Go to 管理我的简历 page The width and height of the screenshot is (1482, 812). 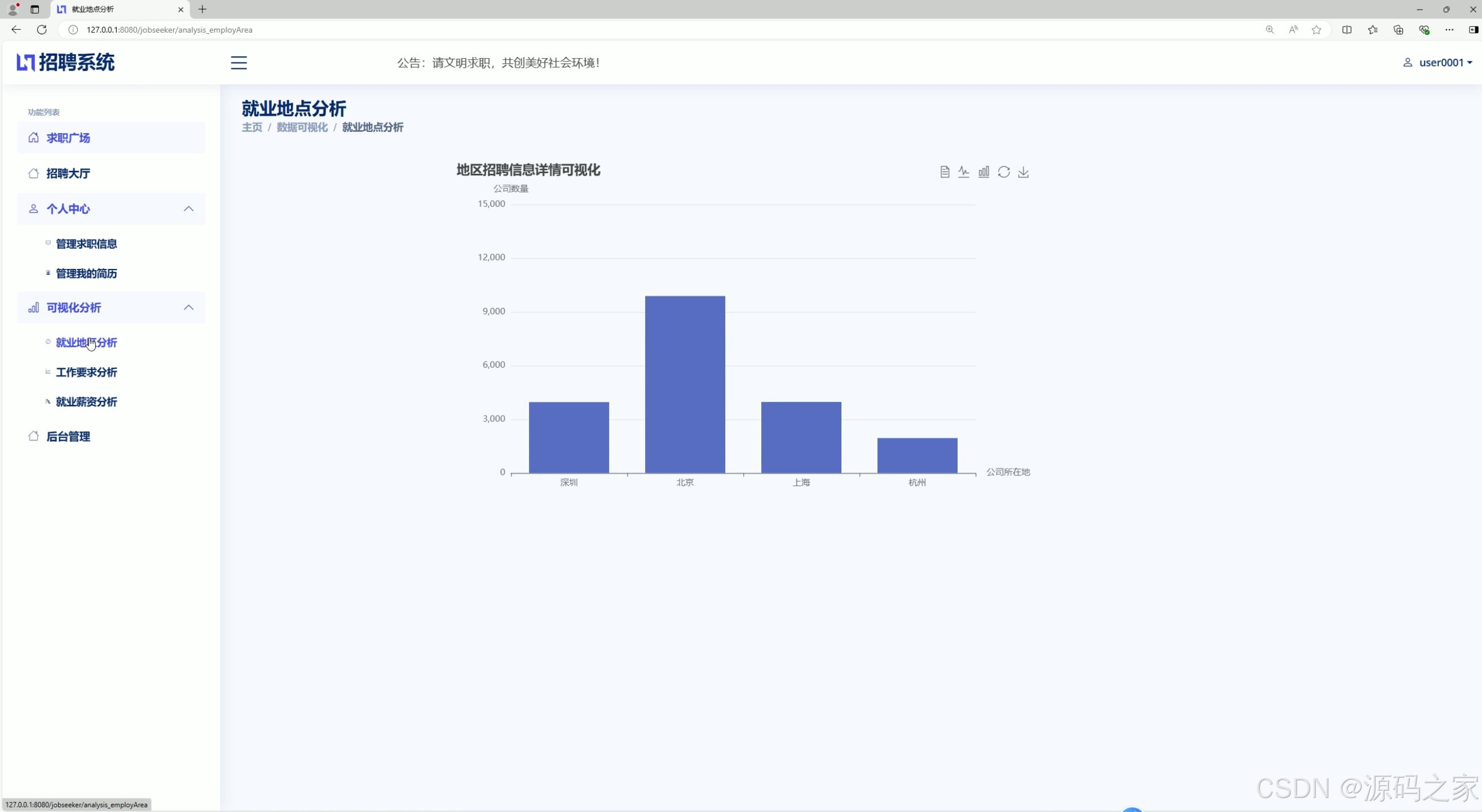click(x=86, y=273)
